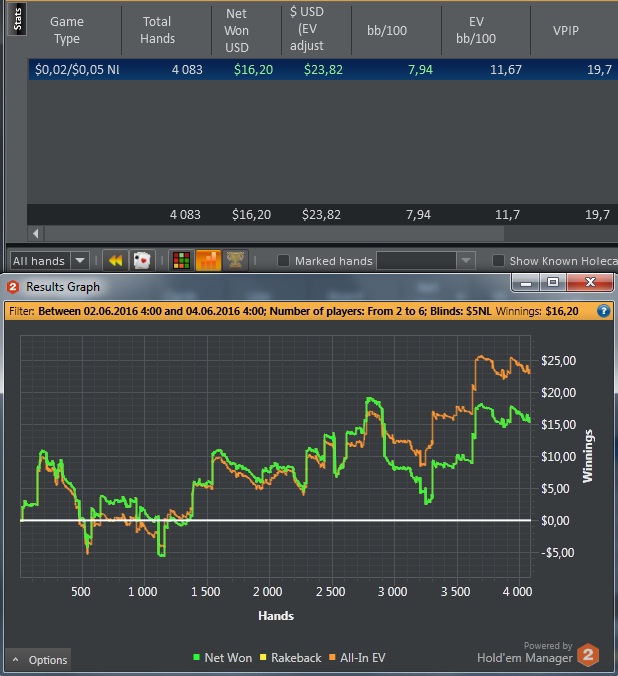This screenshot has width=618, height=676.
Task: Close the Results Graph window
Action: (x=590, y=283)
